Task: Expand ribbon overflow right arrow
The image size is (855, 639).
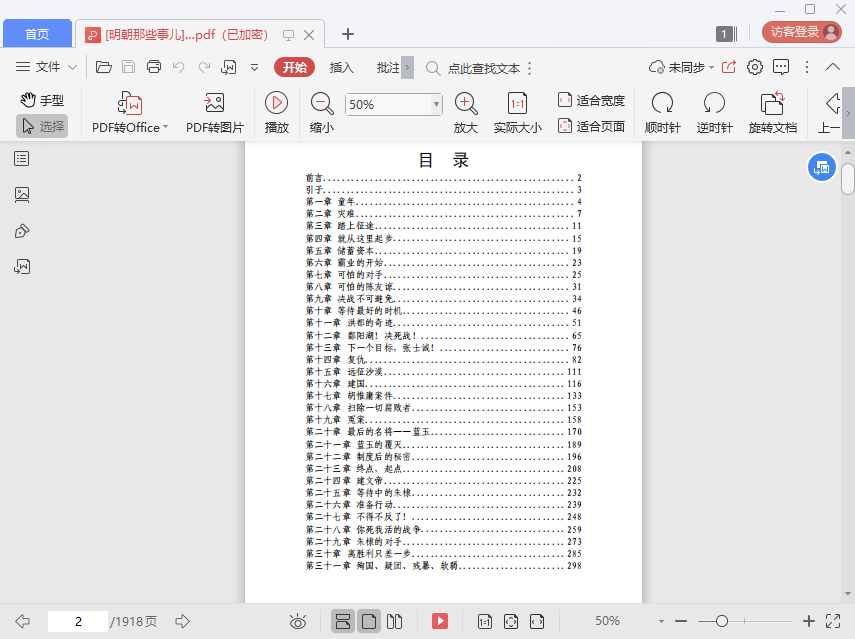Action: 848,113
